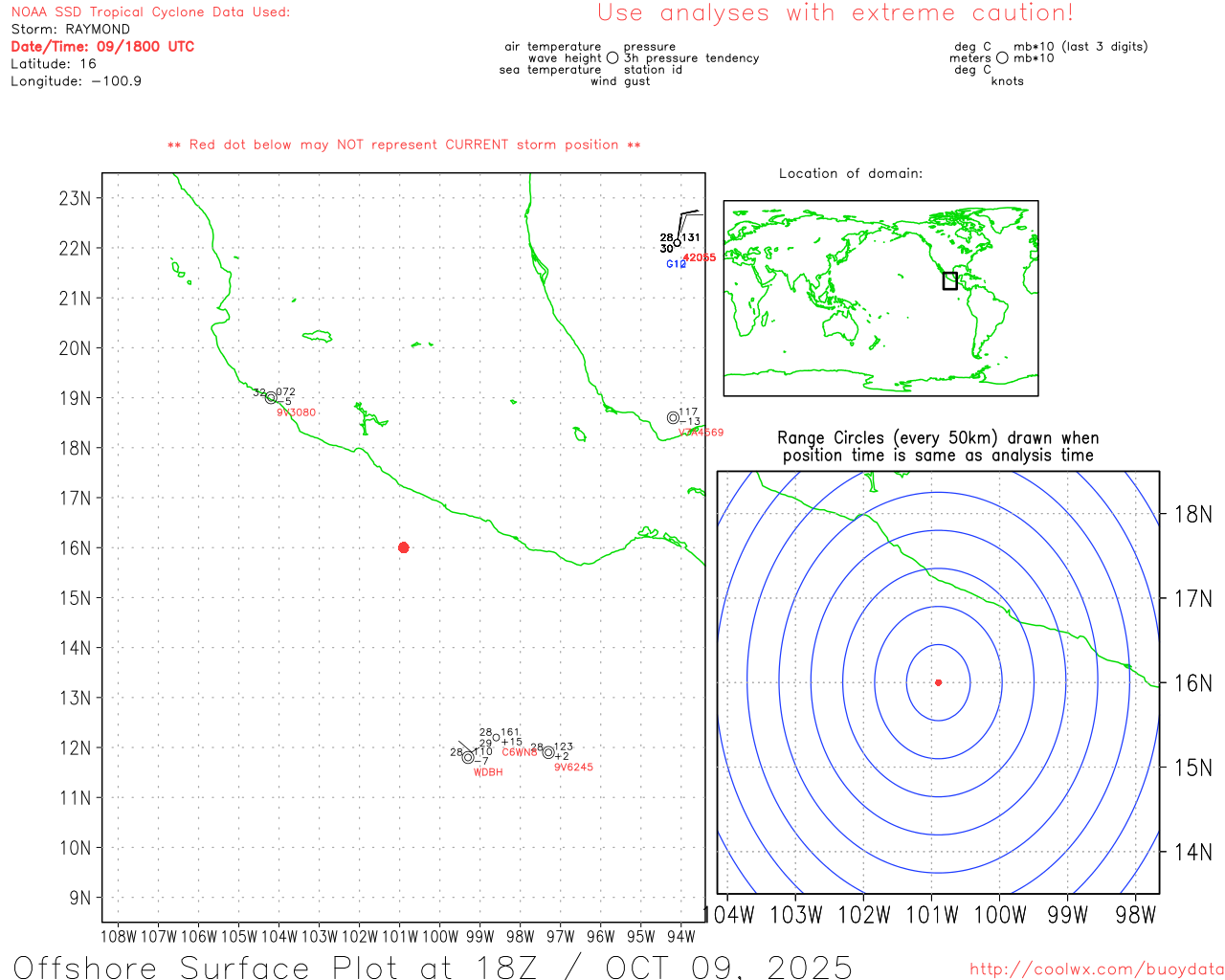Screen dimensions: 1225x980
Task: Click the red 9V3080 station ID
Action: coord(296,412)
